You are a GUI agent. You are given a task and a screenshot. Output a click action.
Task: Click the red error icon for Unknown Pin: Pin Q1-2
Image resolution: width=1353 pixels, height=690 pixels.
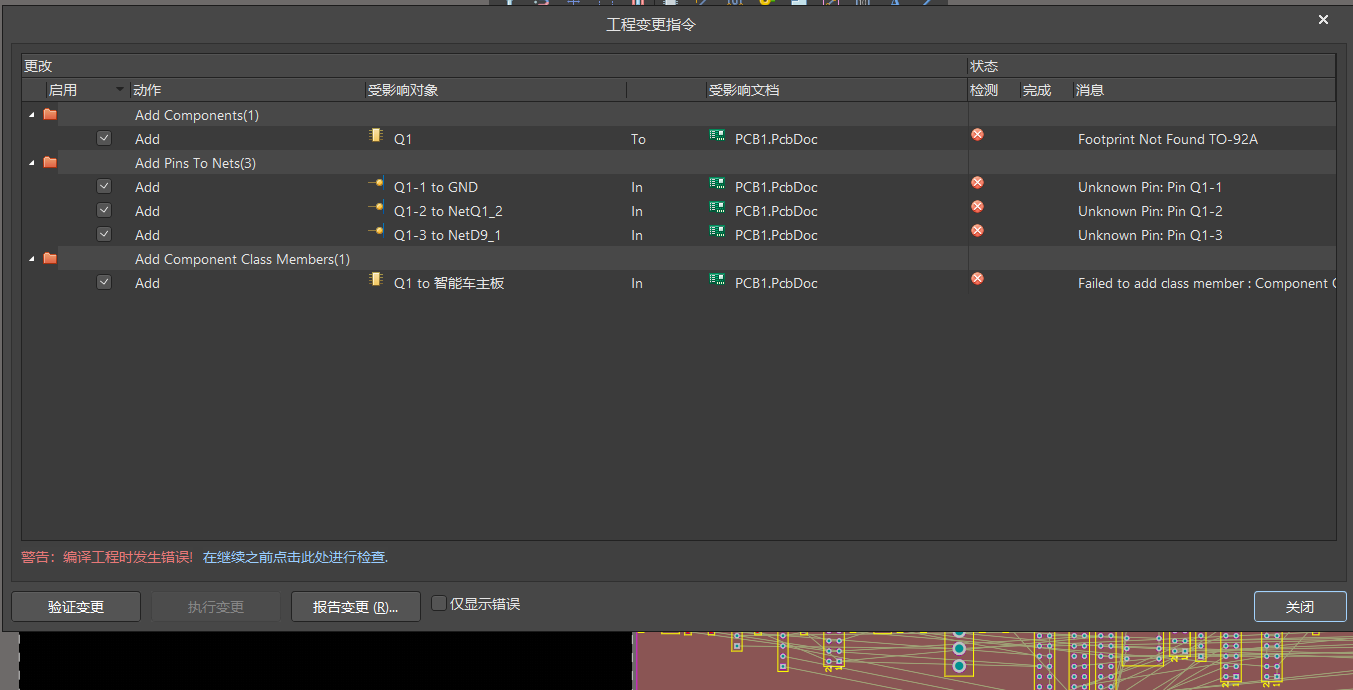977,206
